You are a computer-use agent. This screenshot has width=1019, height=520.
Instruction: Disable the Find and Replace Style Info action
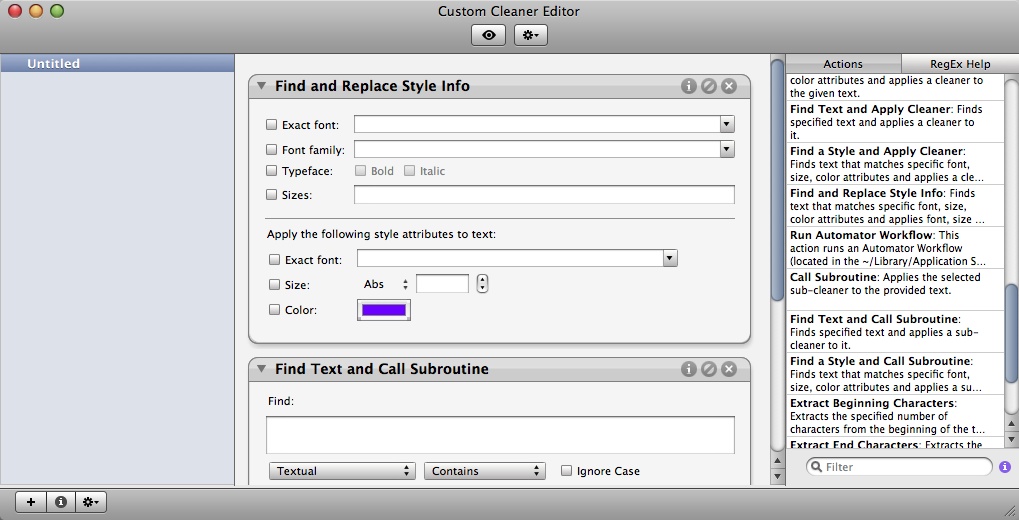pyautogui.click(x=708, y=86)
